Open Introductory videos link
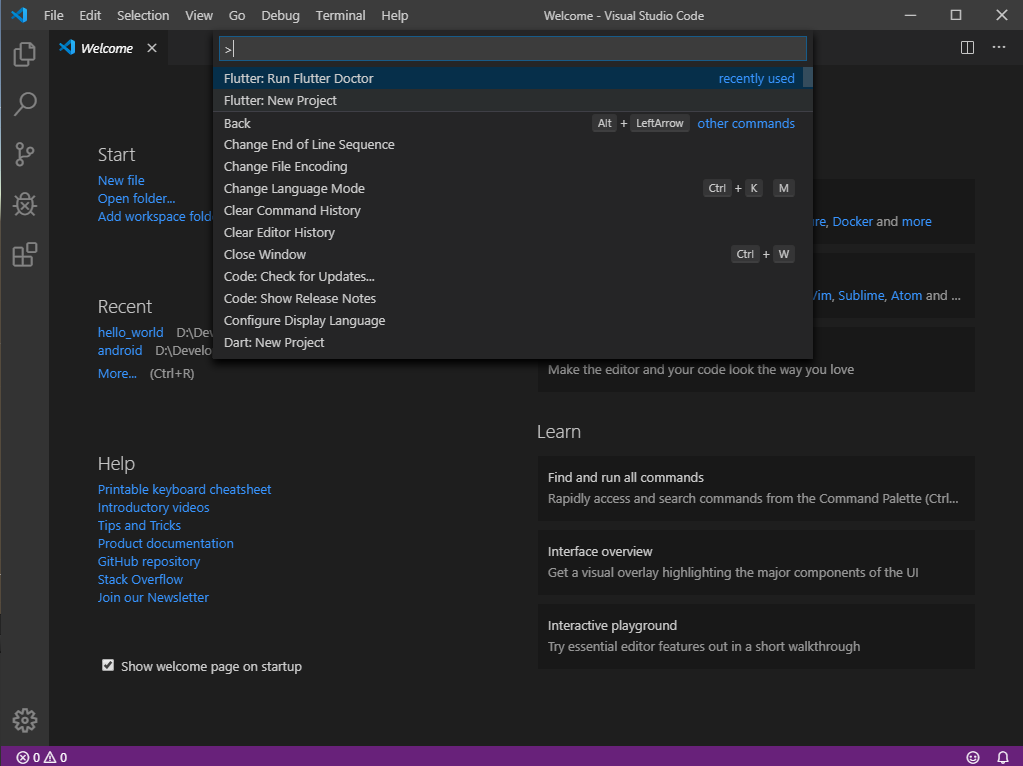Viewport: 1023px width, 766px height. click(153, 508)
